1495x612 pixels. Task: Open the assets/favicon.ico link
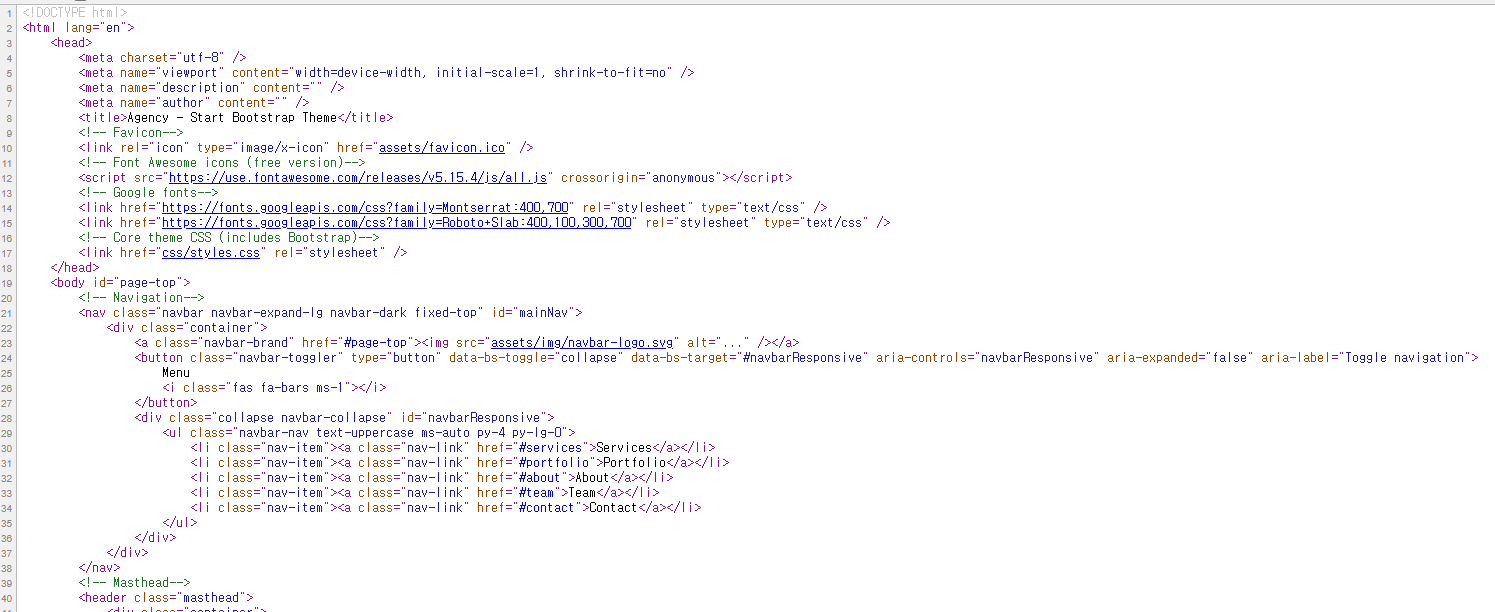[x=443, y=148]
